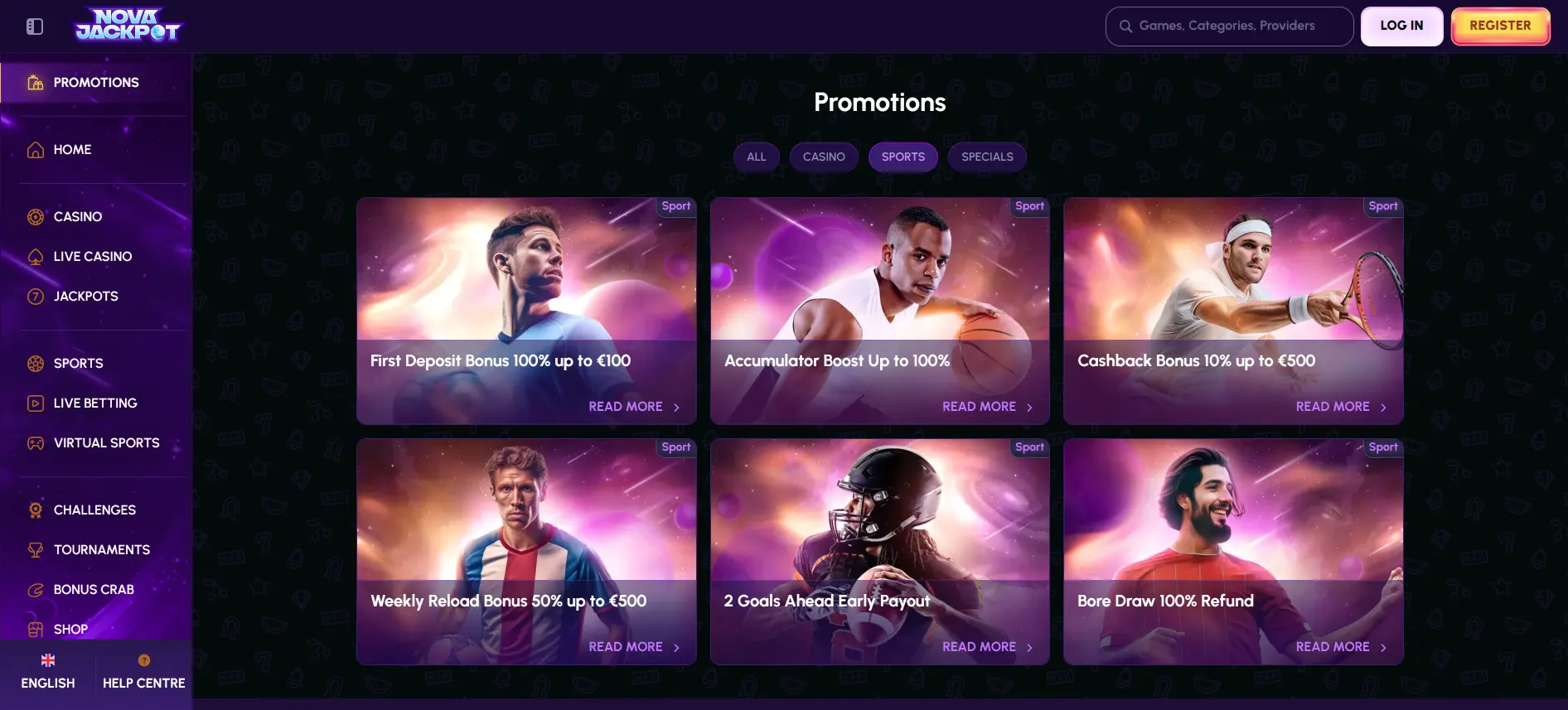Open Live Betting via its sidebar icon

tap(35, 403)
